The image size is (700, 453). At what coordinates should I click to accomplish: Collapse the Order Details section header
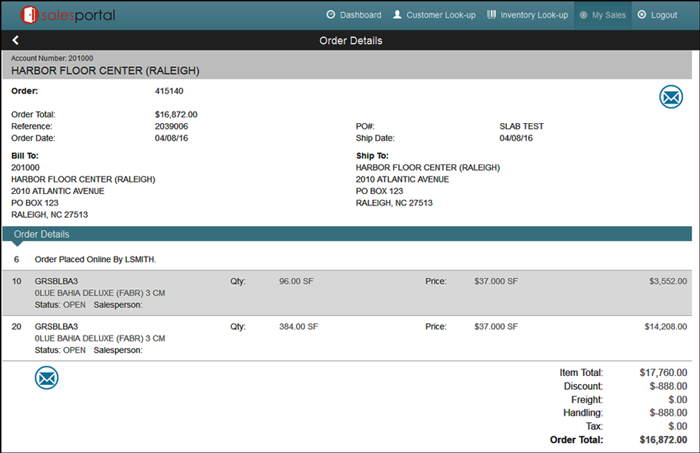[42, 234]
